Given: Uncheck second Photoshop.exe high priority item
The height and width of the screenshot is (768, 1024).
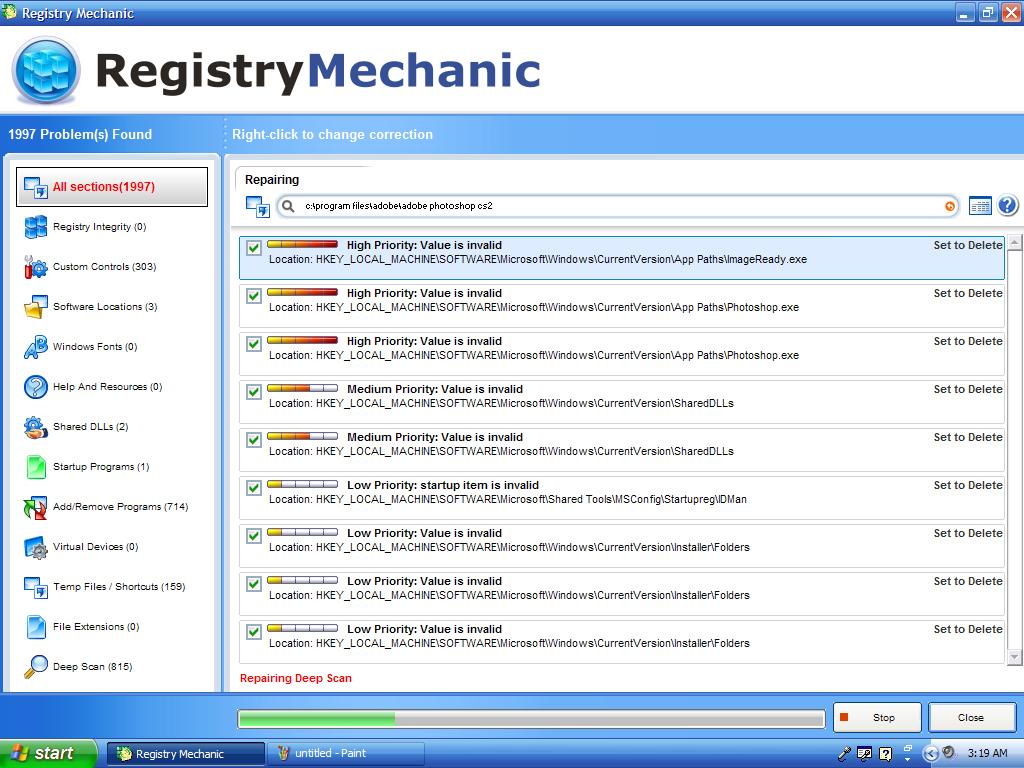Looking at the screenshot, I should click(254, 344).
